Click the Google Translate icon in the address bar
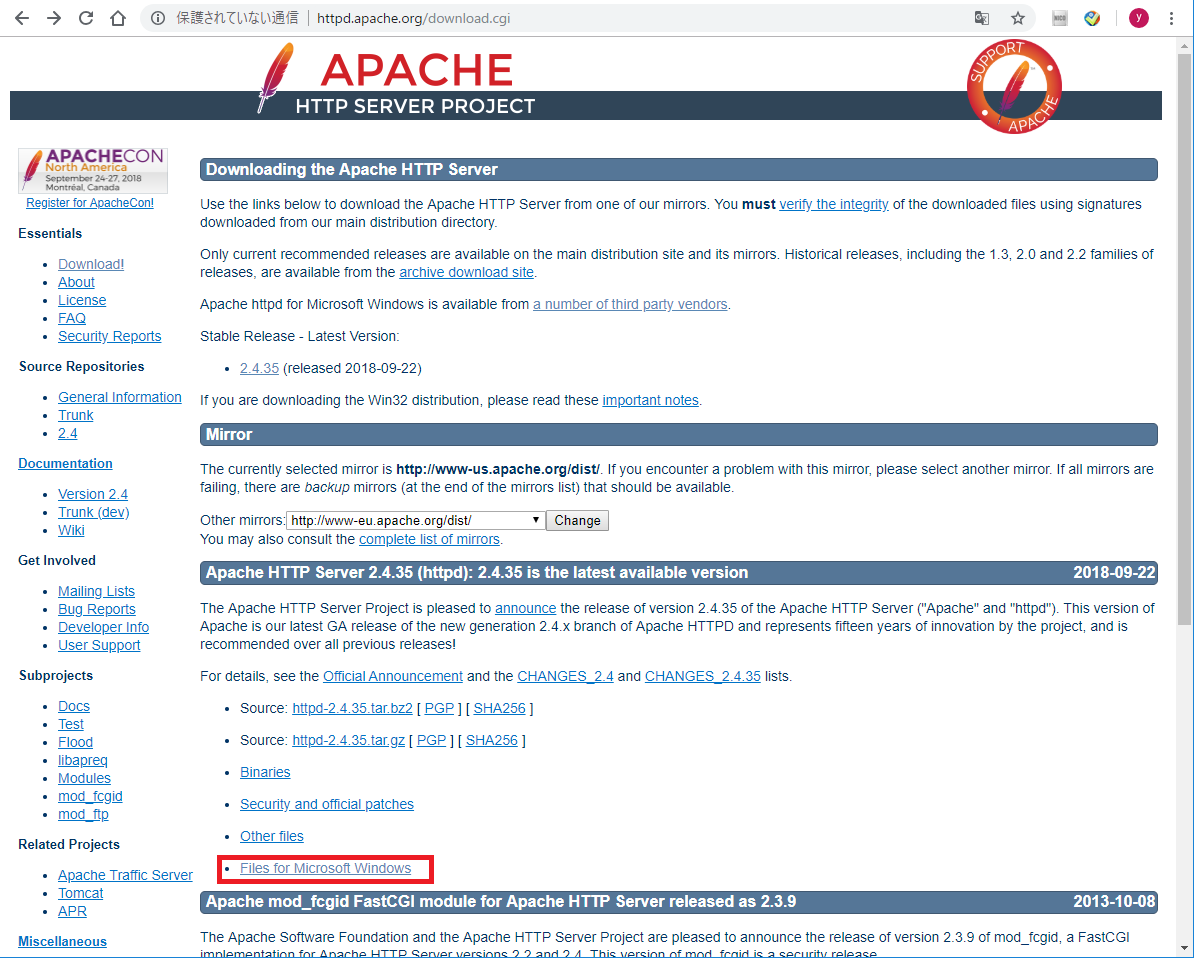The width and height of the screenshot is (1195, 958). (981, 17)
